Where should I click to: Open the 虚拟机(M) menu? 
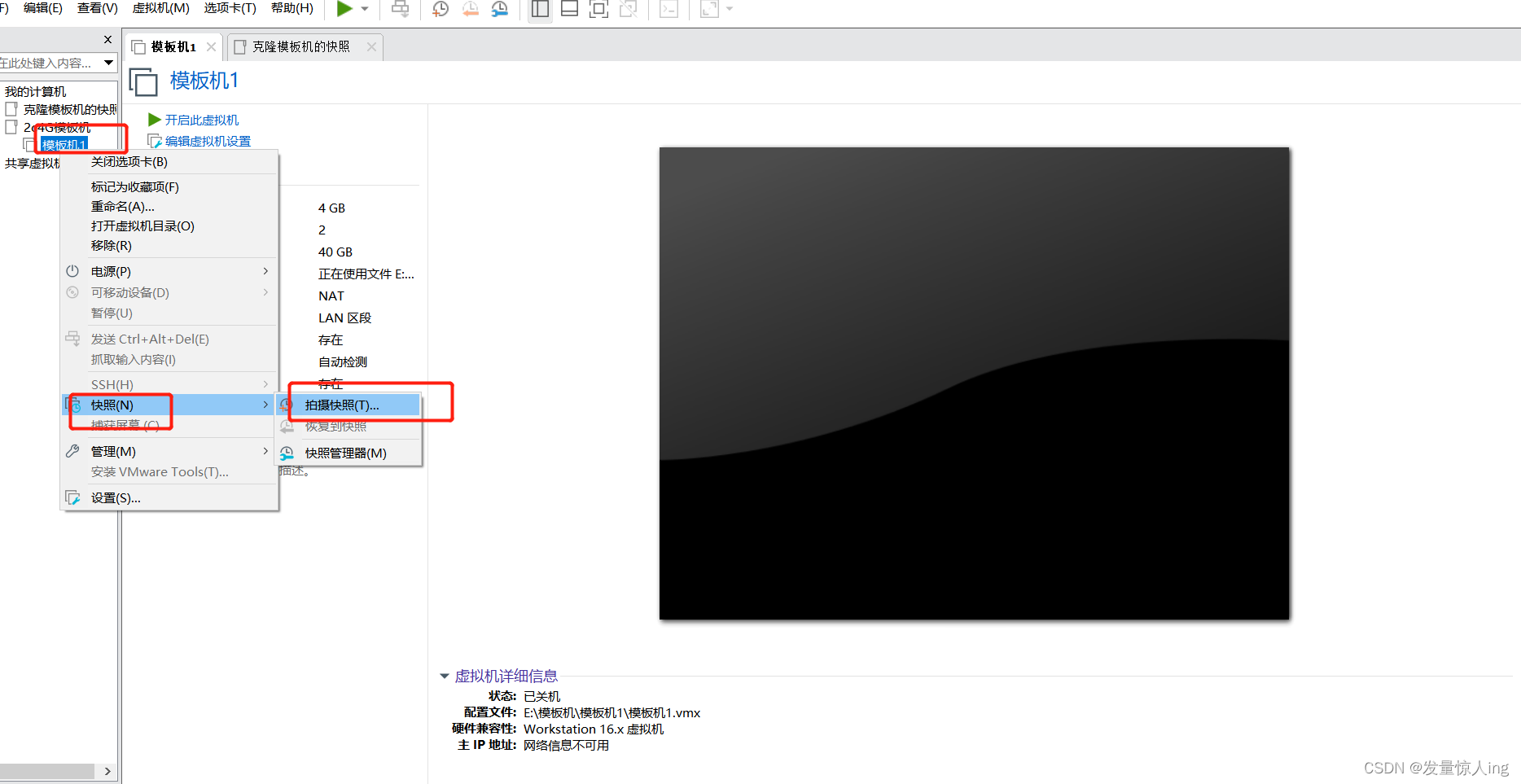tap(161, 8)
